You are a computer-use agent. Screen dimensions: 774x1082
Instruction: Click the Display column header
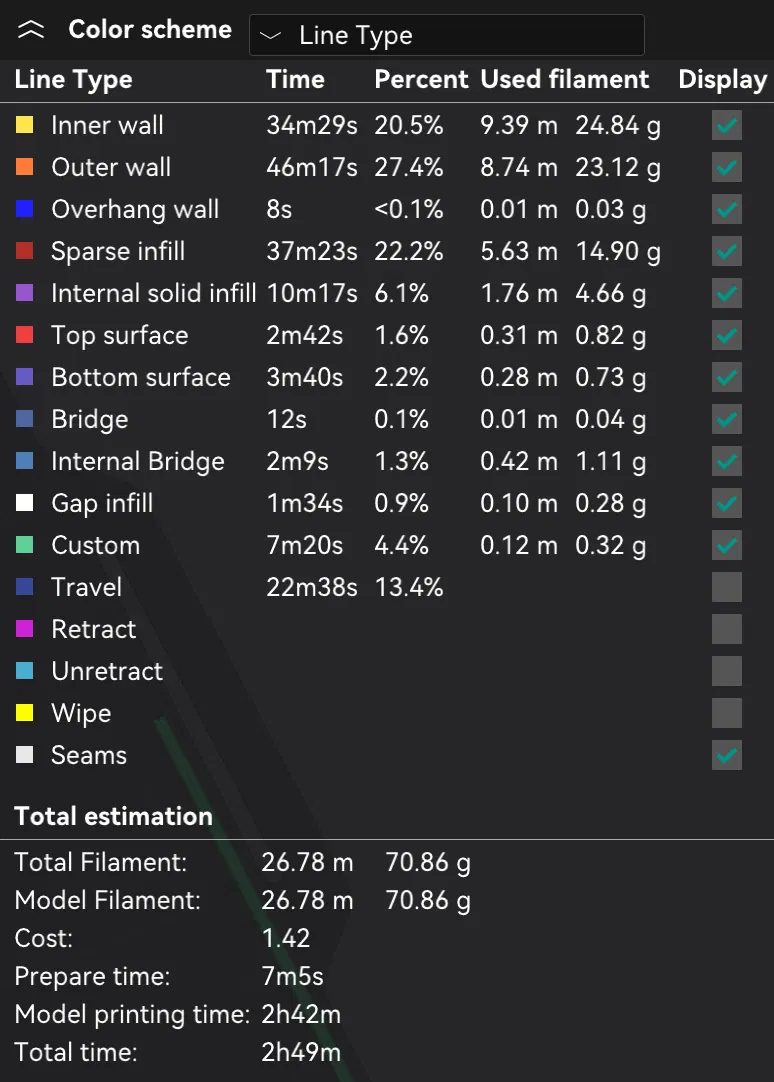(x=722, y=80)
